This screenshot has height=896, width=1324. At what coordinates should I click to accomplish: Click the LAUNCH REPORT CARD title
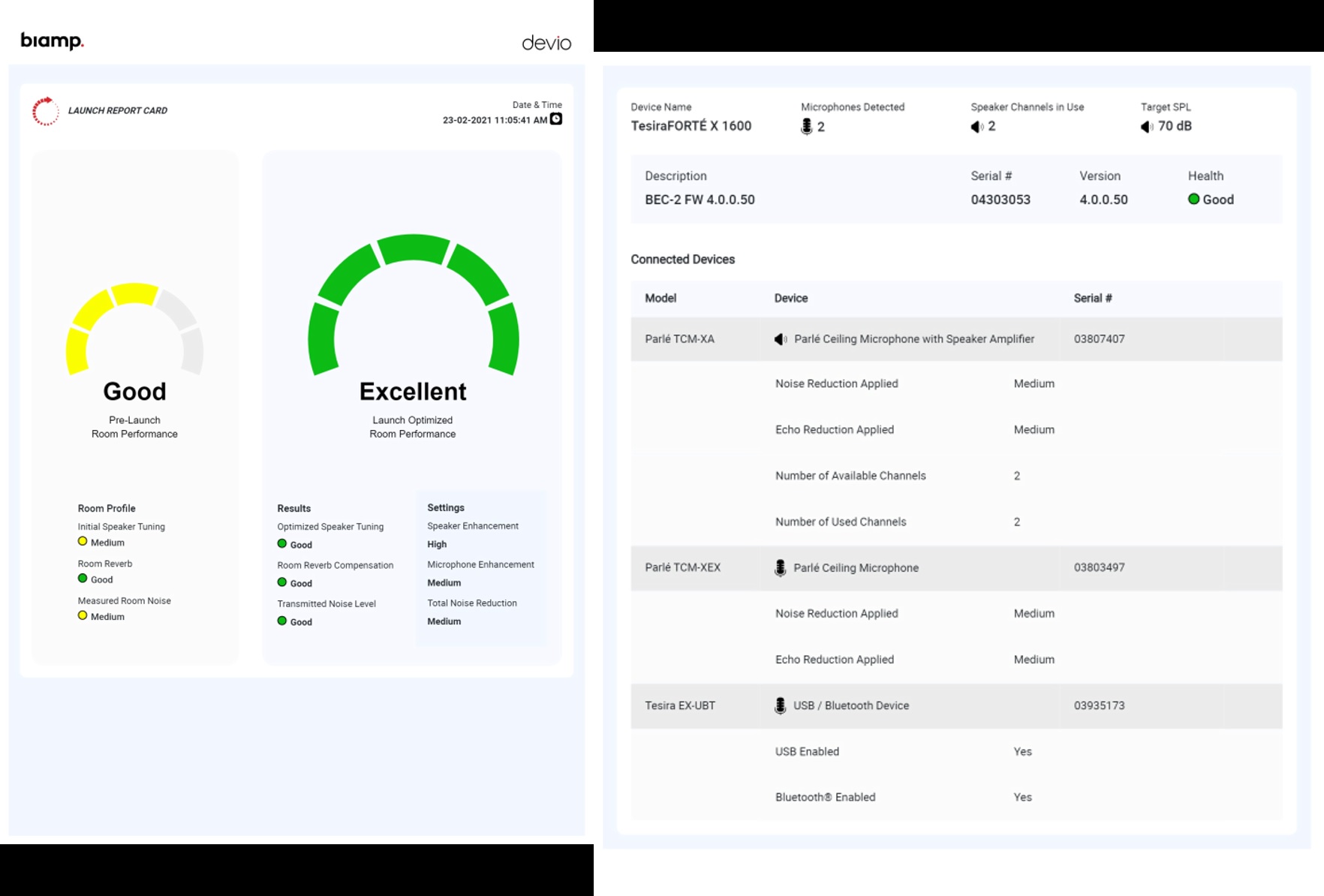tap(118, 110)
